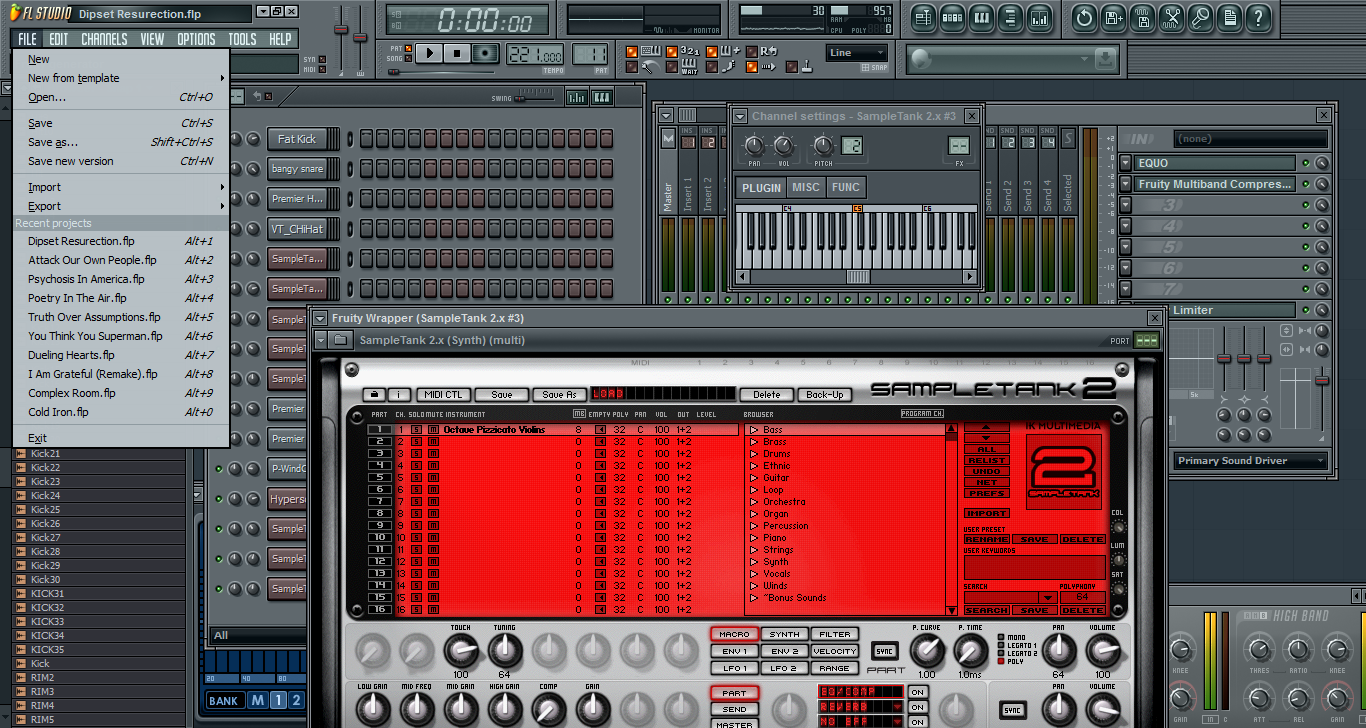
Task: Click the Back-Up button in SampleTank
Action: [x=824, y=395]
